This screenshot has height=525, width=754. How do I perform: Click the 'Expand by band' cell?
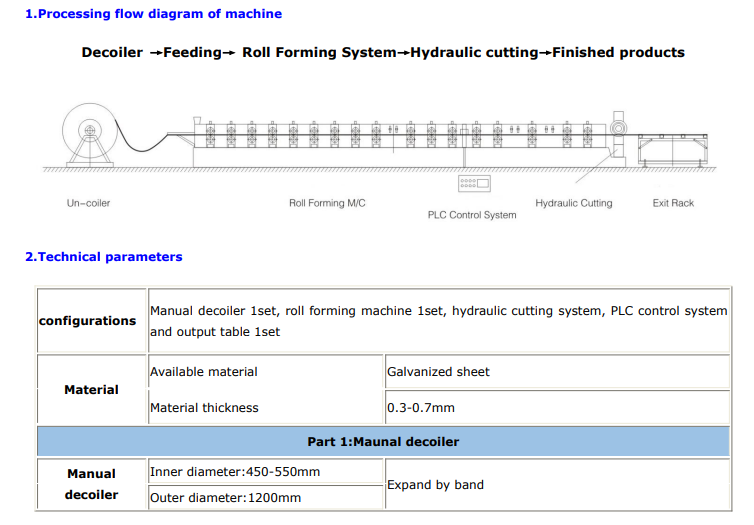pos(435,485)
